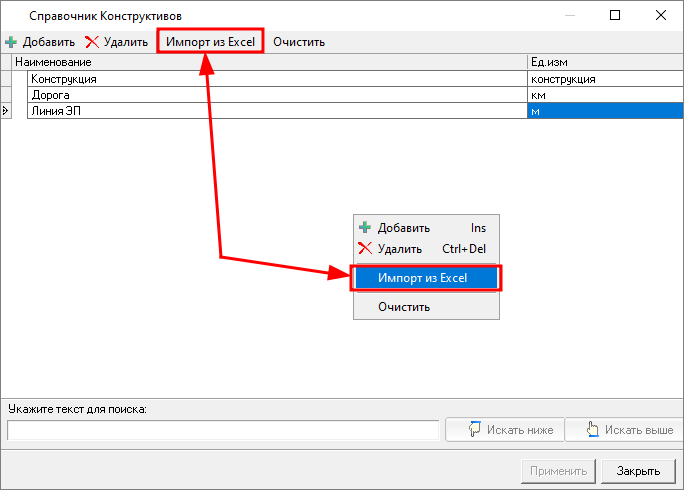Choose Импорт из Excel from context menu
684x490 pixels.
[x=426, y=278]
